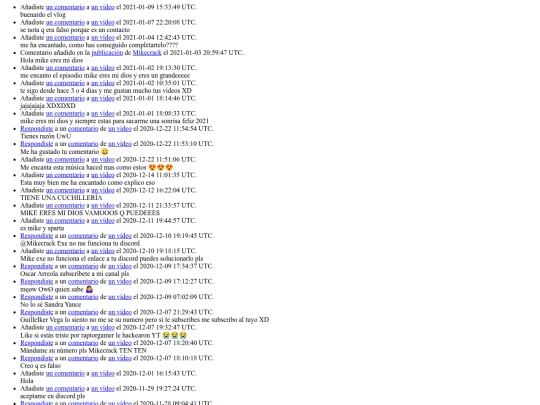Select the comment text 'buenardo el vlog'
Screen dimensions: 540x405
click(x=43, y=14)
